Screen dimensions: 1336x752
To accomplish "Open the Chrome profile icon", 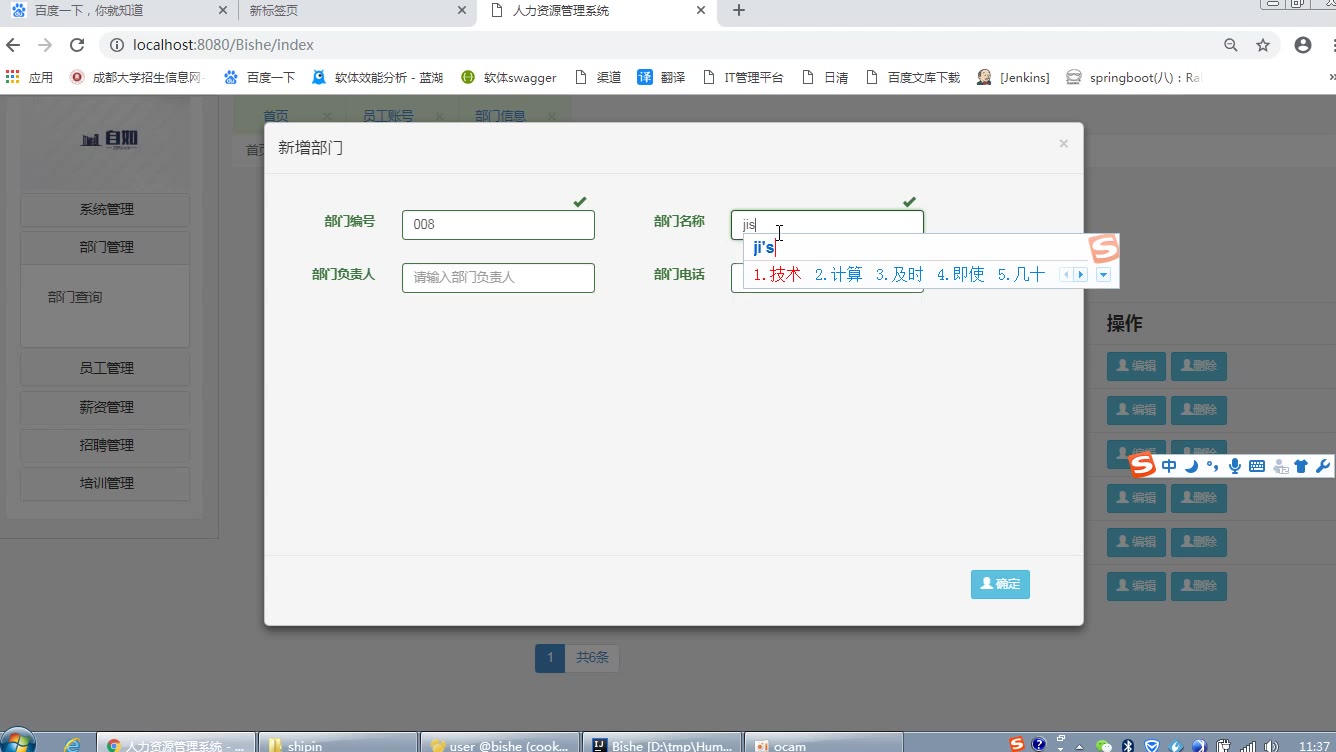I will coord(1302,45).
